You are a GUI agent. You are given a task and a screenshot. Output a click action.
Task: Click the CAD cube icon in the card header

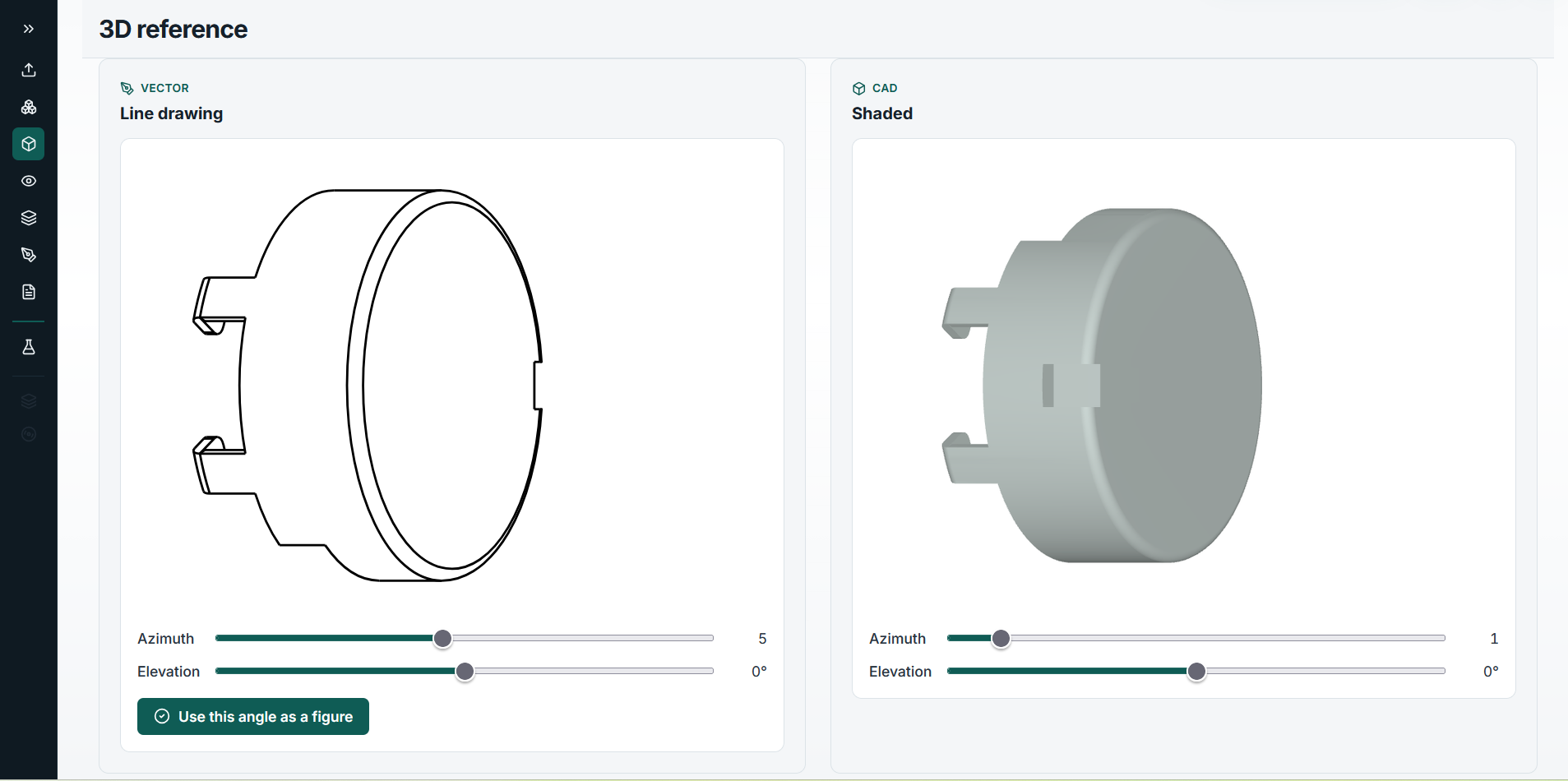pyautogui.click(x=859, y=88)
